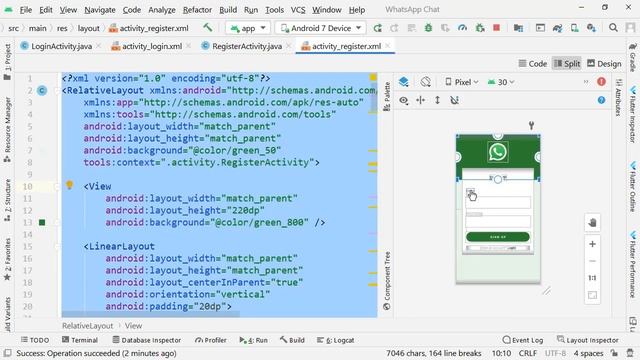Click the red error indicator in design toolbar

click(601, 81)
